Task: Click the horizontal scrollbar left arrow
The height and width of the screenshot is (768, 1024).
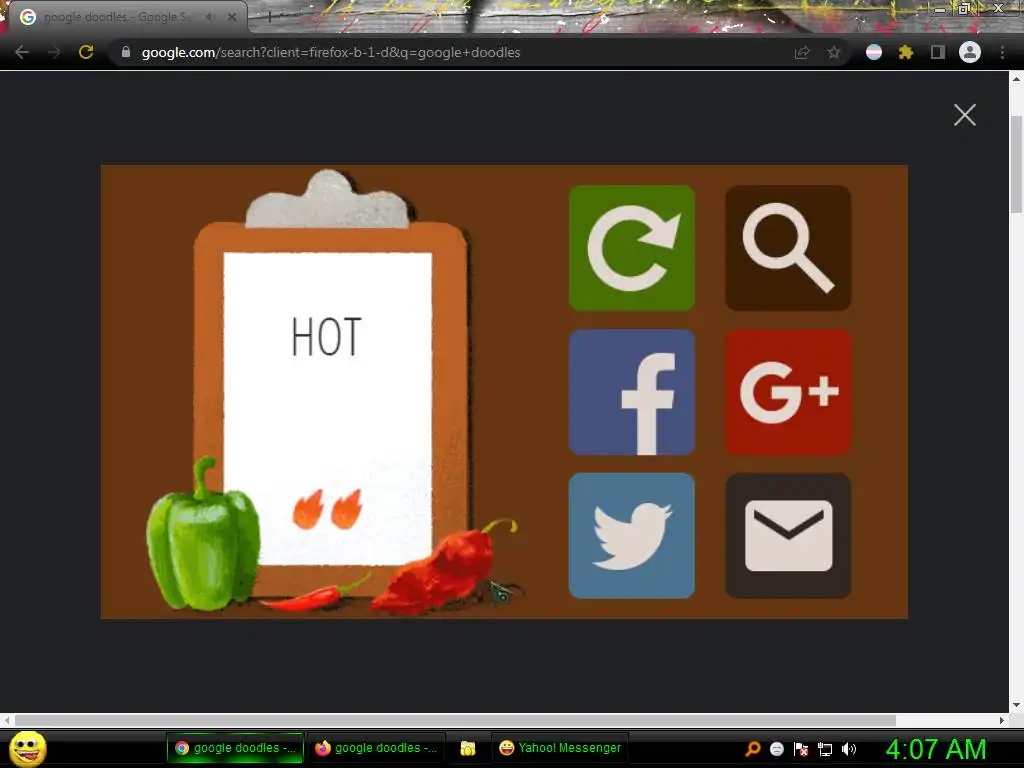Action: [x=7, y=720]
